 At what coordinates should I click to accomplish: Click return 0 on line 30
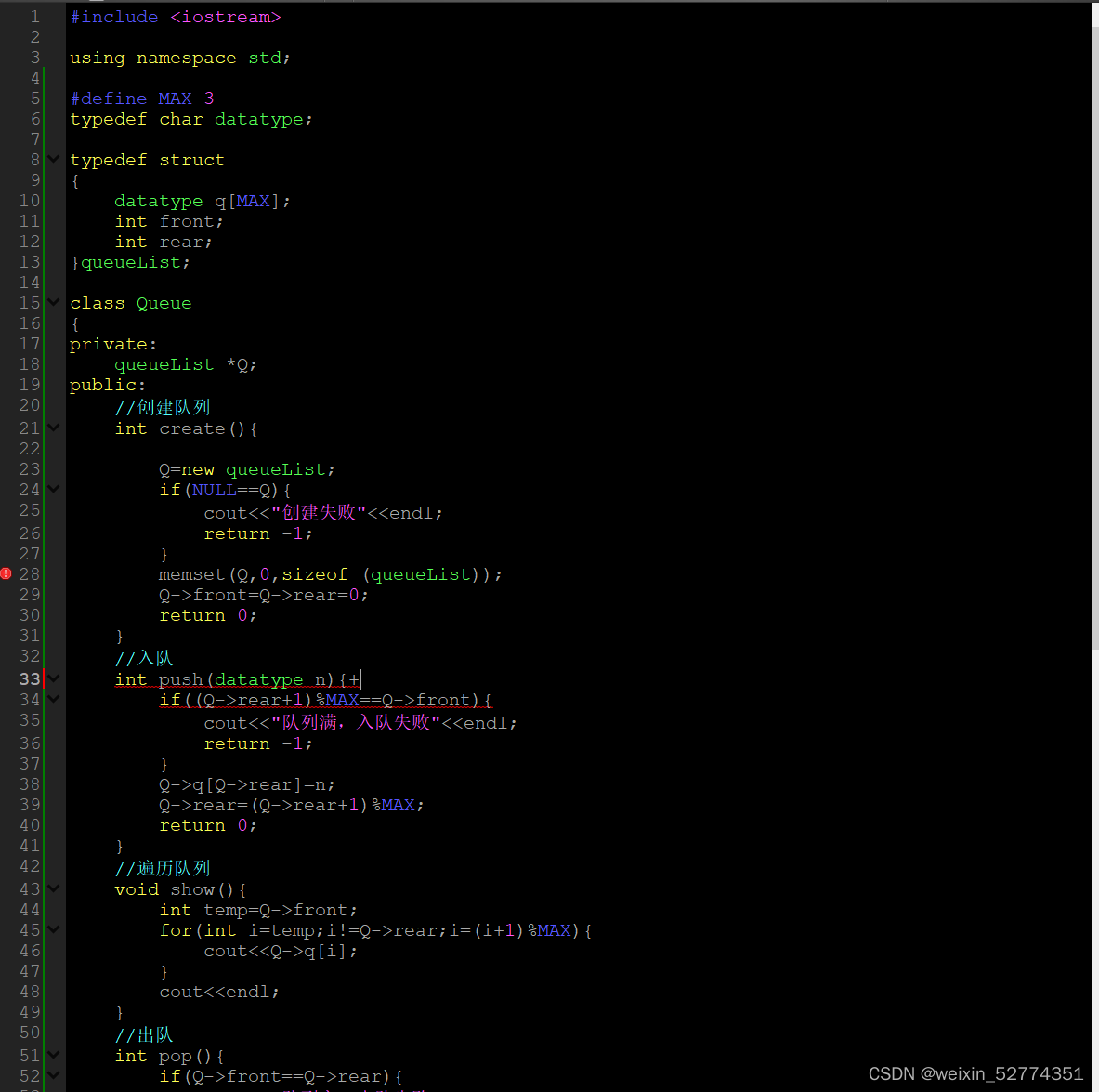point(206,614)
